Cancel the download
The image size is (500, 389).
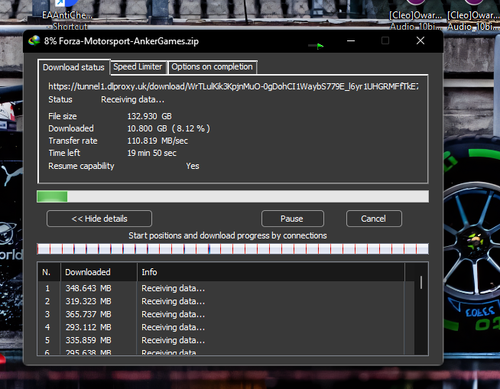374,219
